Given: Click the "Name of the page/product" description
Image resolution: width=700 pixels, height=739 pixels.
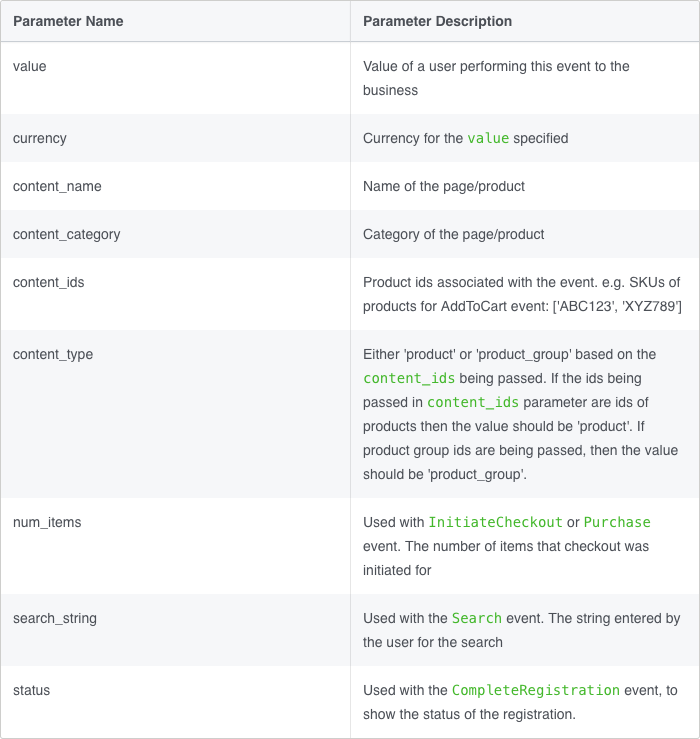Looking at the screenshot, I should point(444,186).
